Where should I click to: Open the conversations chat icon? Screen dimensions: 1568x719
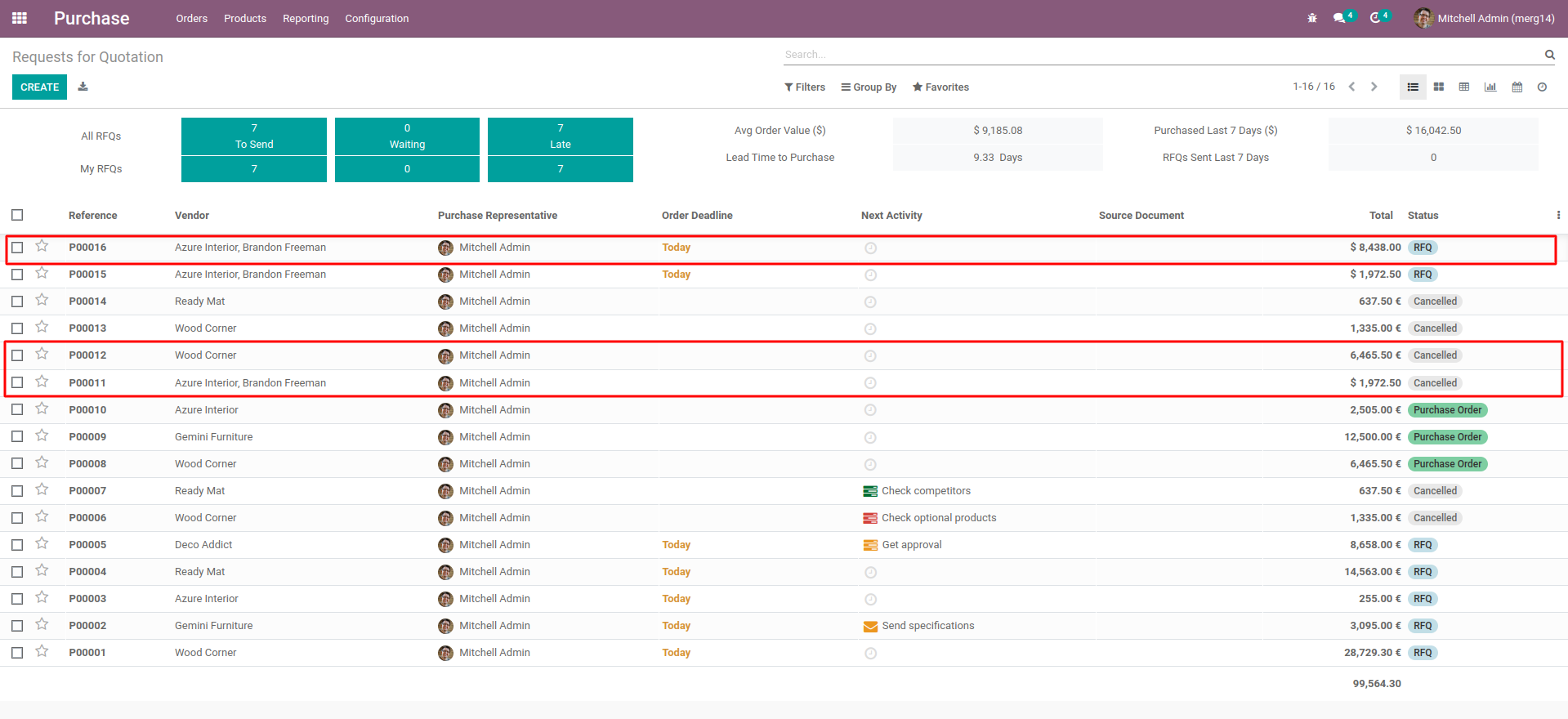[1339, 18]
